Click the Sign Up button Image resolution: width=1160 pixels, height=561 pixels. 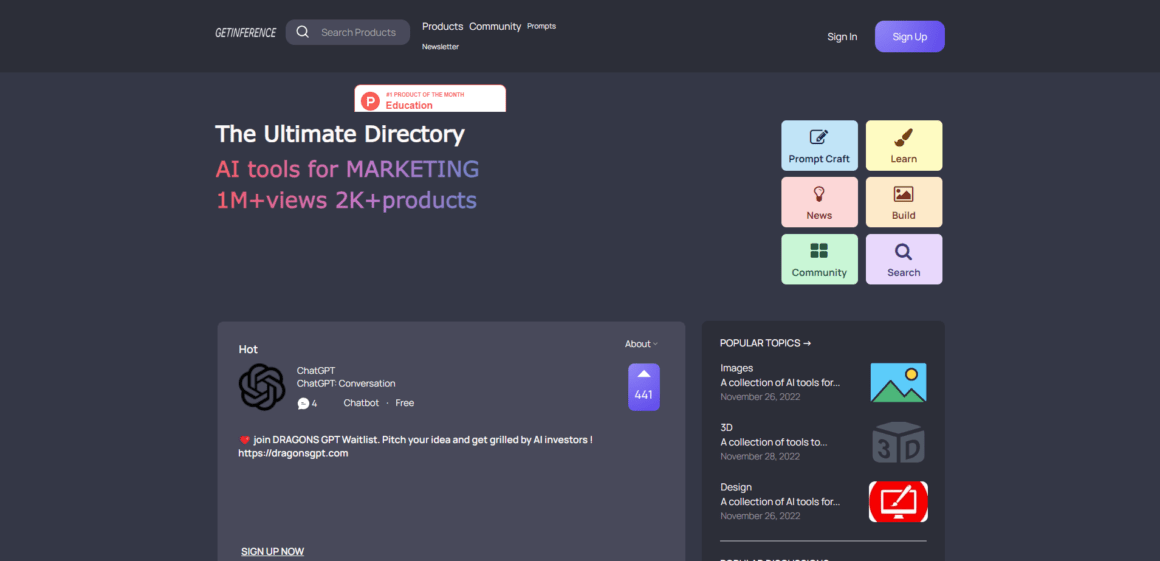pyautogui.click(x=909, y=37)
